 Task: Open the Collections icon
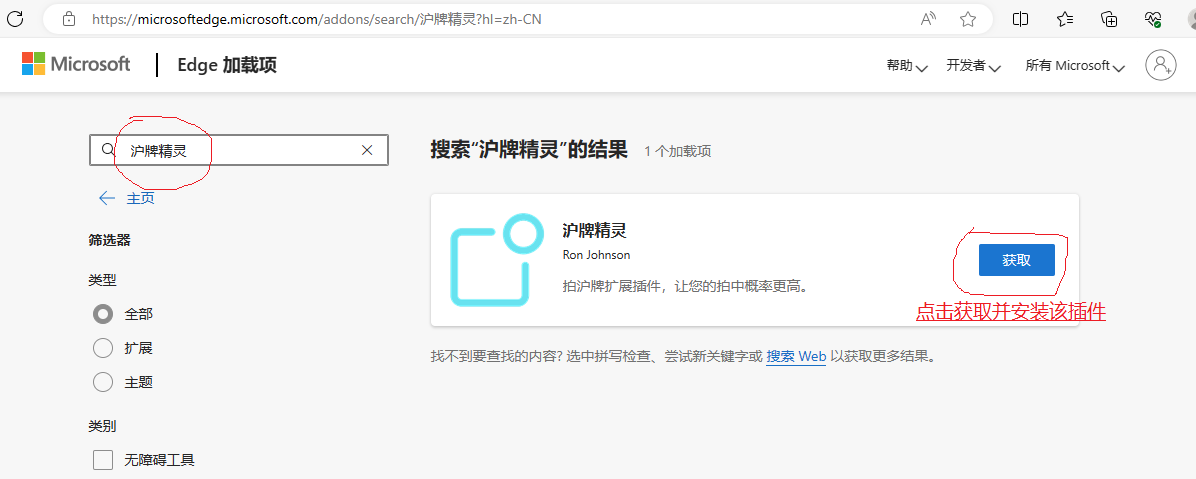[1109, 19]
